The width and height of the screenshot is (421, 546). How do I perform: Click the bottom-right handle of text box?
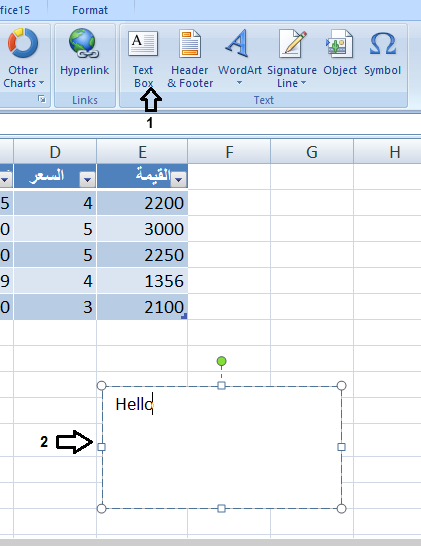pyautogui.click(x=342, y=509)
